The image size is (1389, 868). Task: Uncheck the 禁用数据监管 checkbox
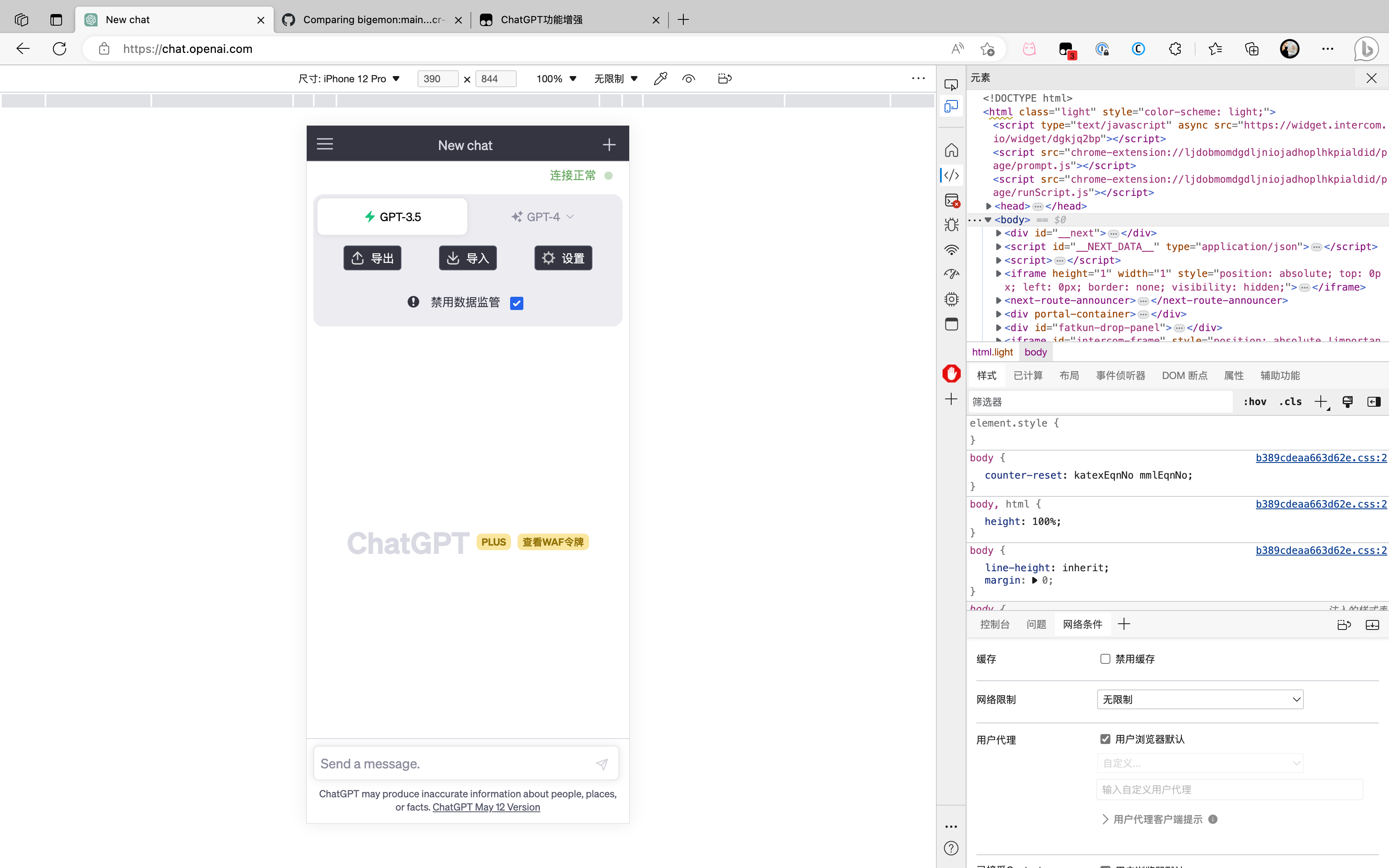click(517, 303)
